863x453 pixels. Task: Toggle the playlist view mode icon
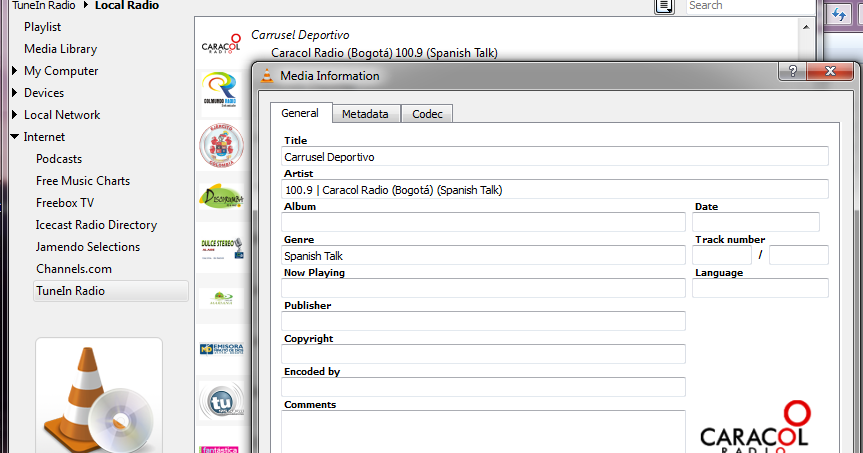tap(664, 6)
